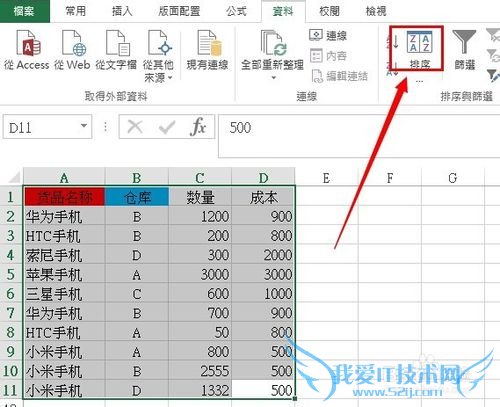The image size is (500, 407).
Task: Toggle the 篩選 filter funnel
Action: (x=464, y=49)
